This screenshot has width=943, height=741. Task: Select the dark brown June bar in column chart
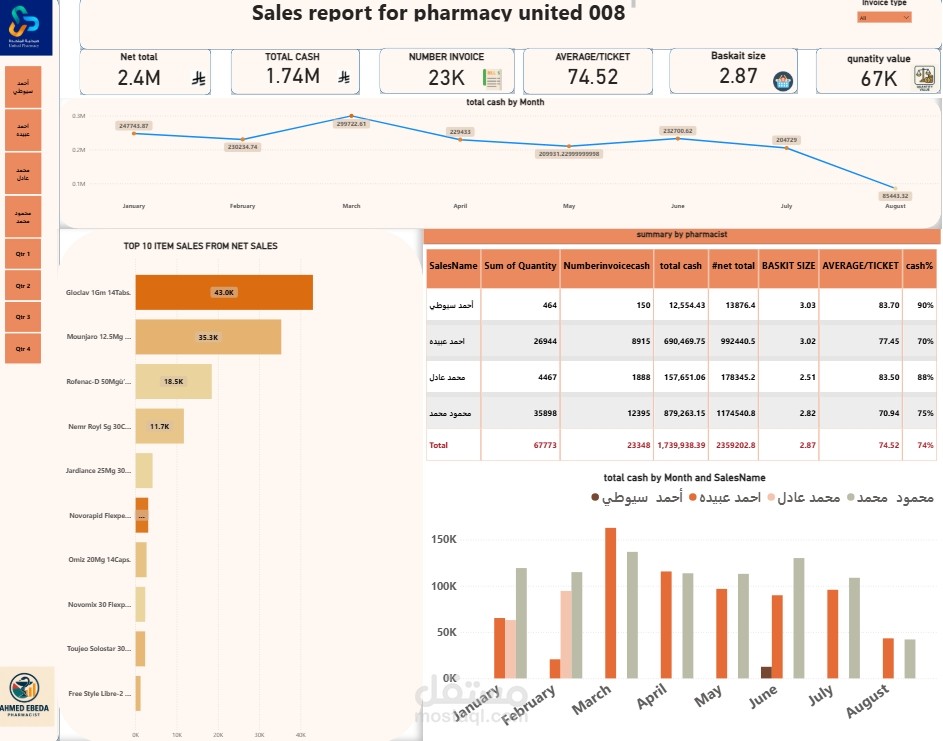pyautogui.click(x=766, y=672)
